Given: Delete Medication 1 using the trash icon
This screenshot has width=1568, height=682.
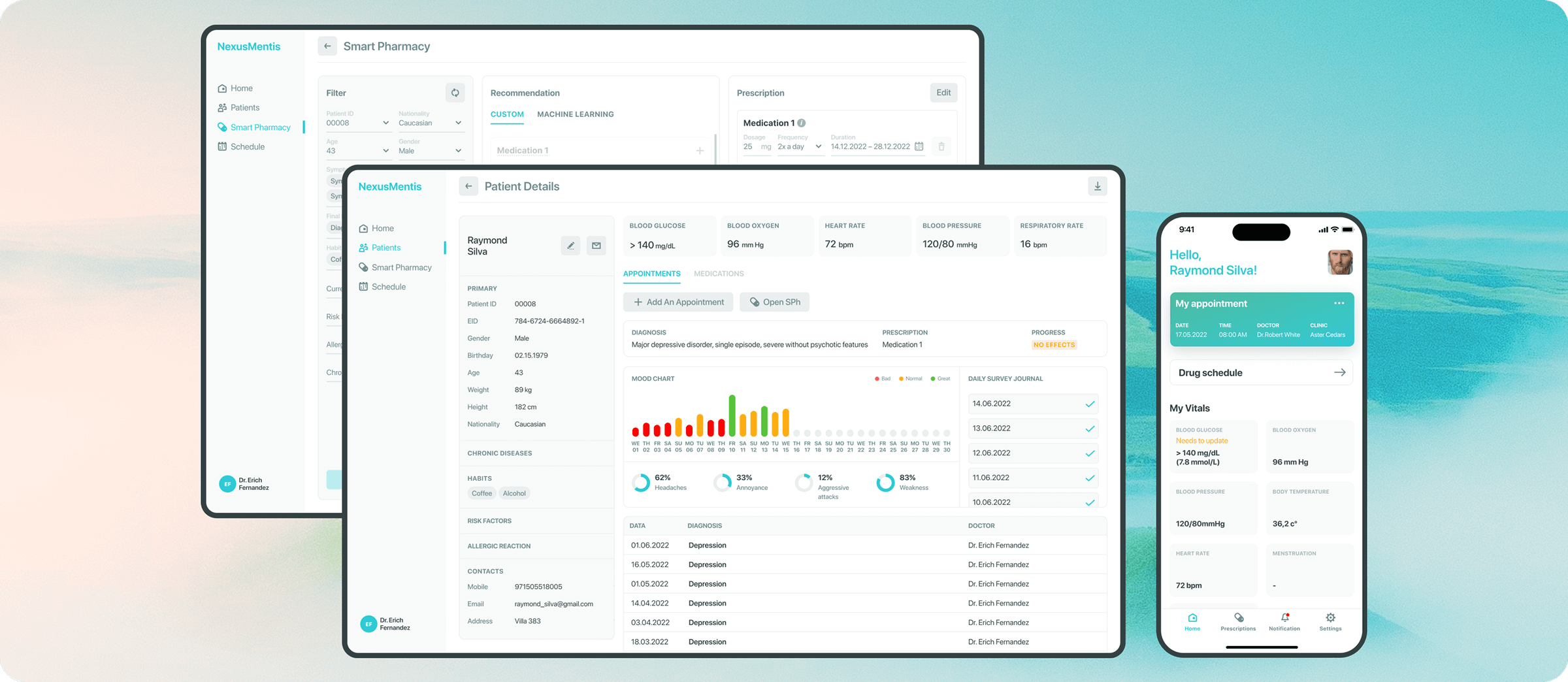Looking at the screenshot, I should pos(941,146).
